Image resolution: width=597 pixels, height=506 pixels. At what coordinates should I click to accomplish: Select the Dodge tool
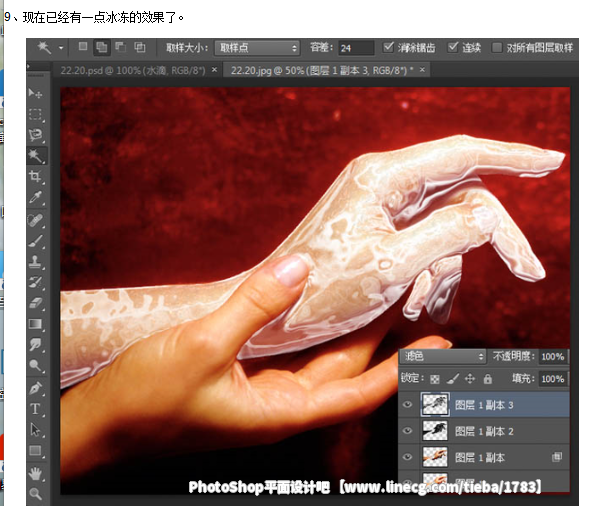(35, 366)
